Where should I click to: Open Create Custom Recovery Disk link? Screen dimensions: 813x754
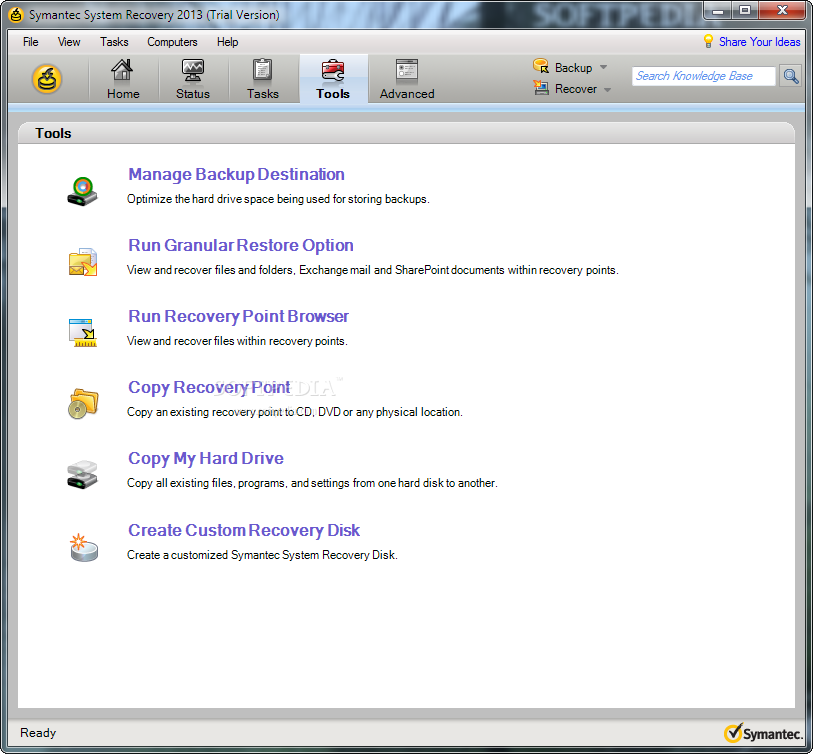(244, 530)
